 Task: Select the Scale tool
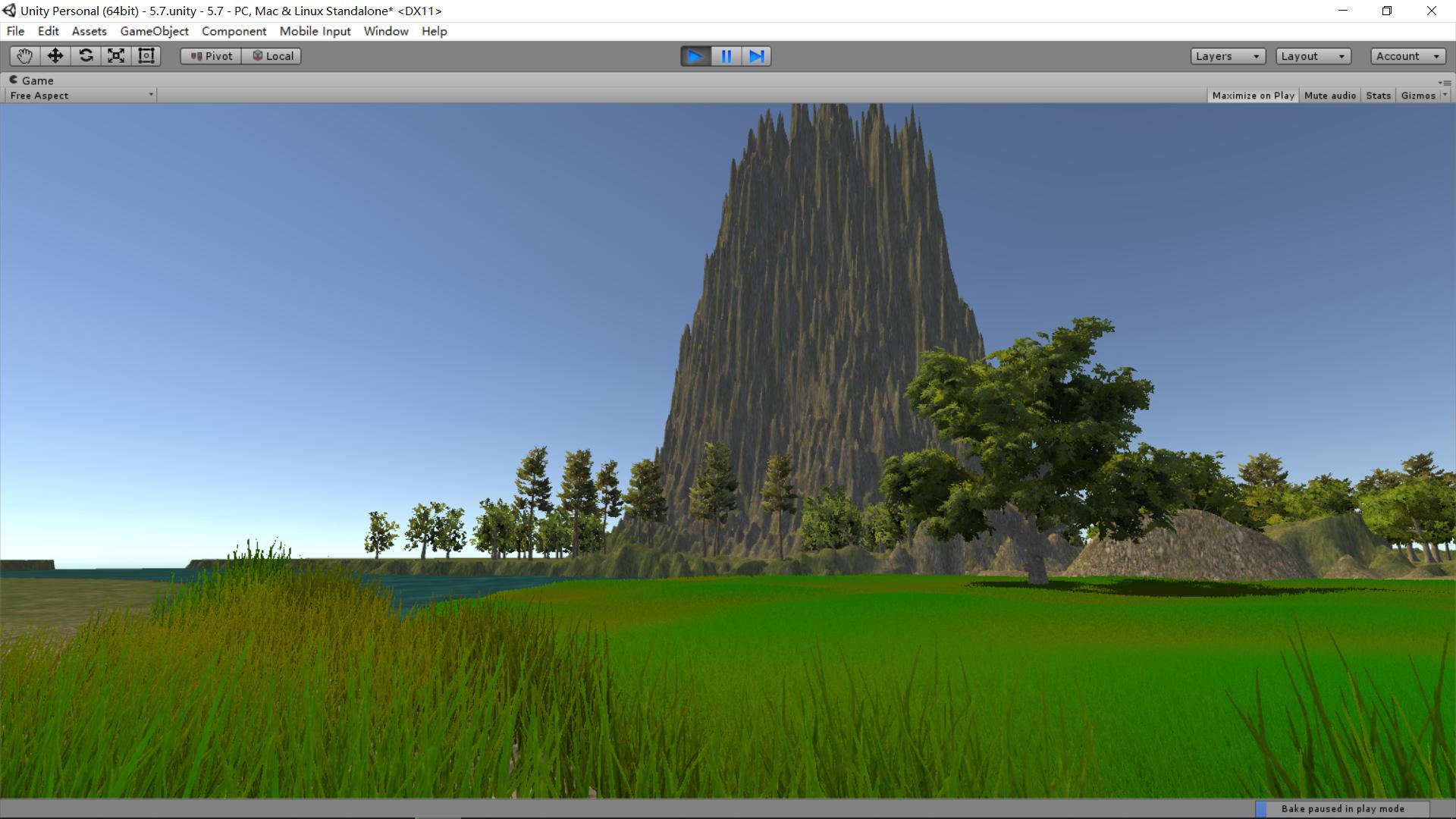[x=116, y=56]
